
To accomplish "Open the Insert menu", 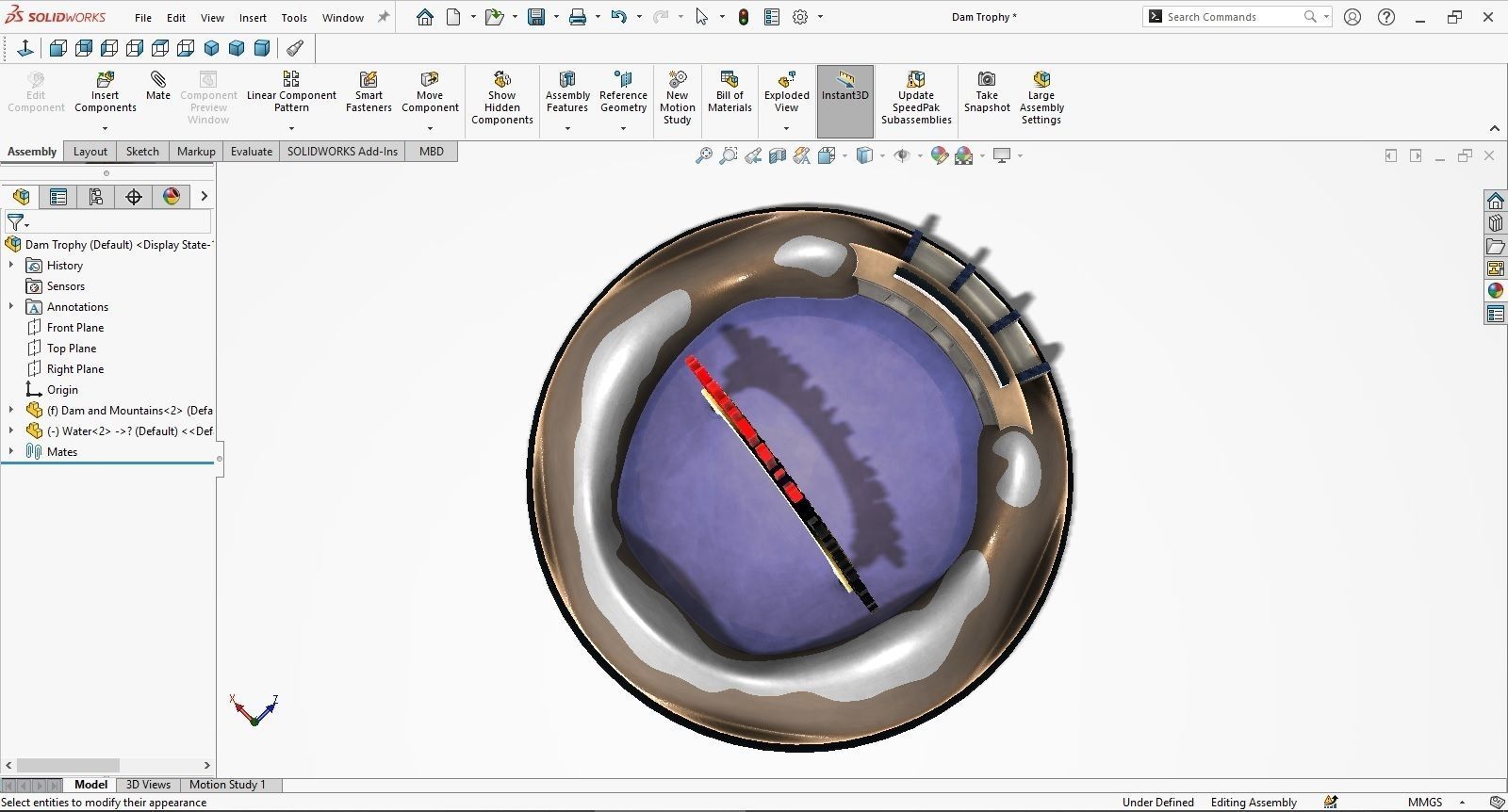I will [253, 18].
